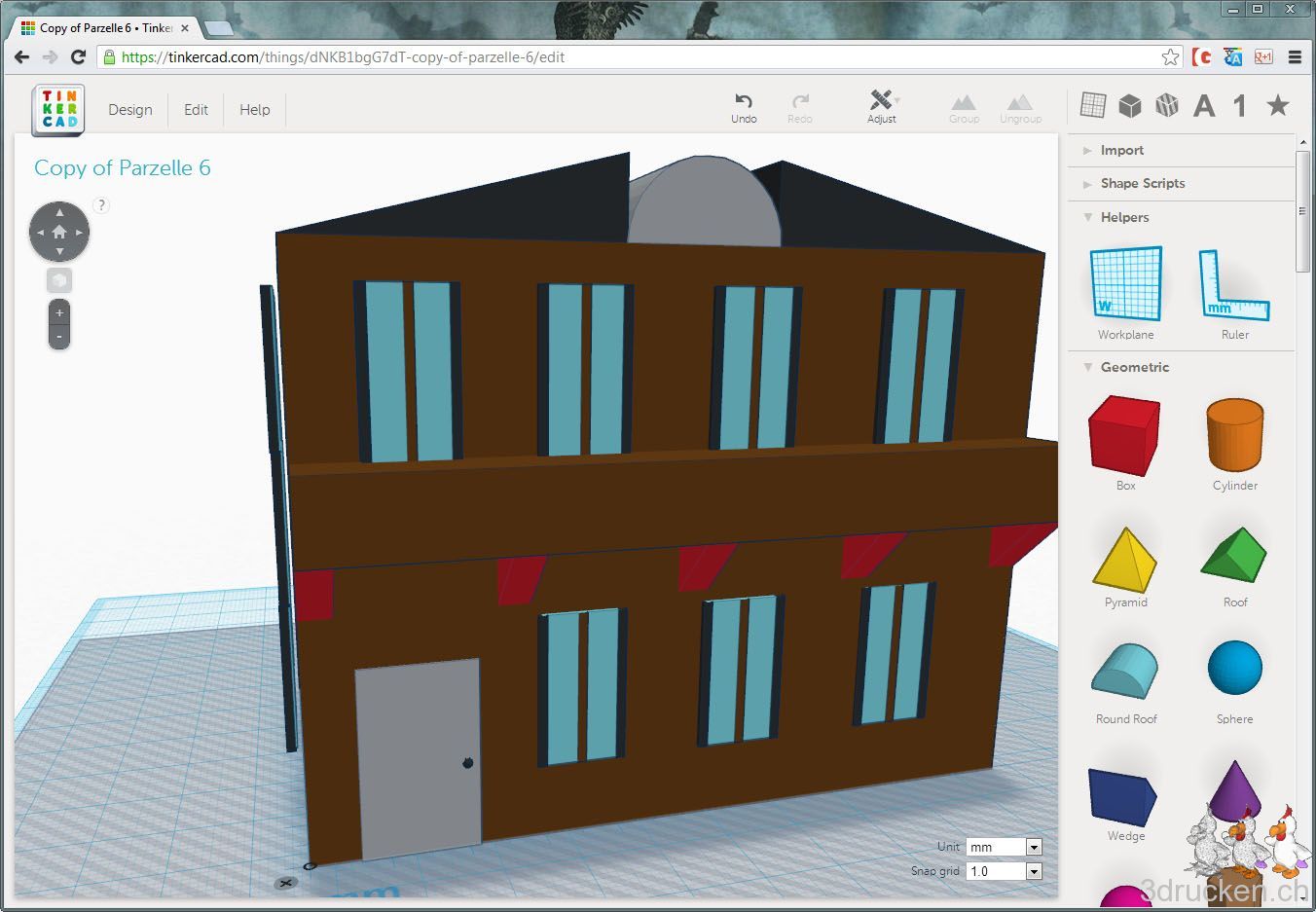The image size is (1316, 912).
Task: Go back in the browser
Action: (x=21, y=57)
